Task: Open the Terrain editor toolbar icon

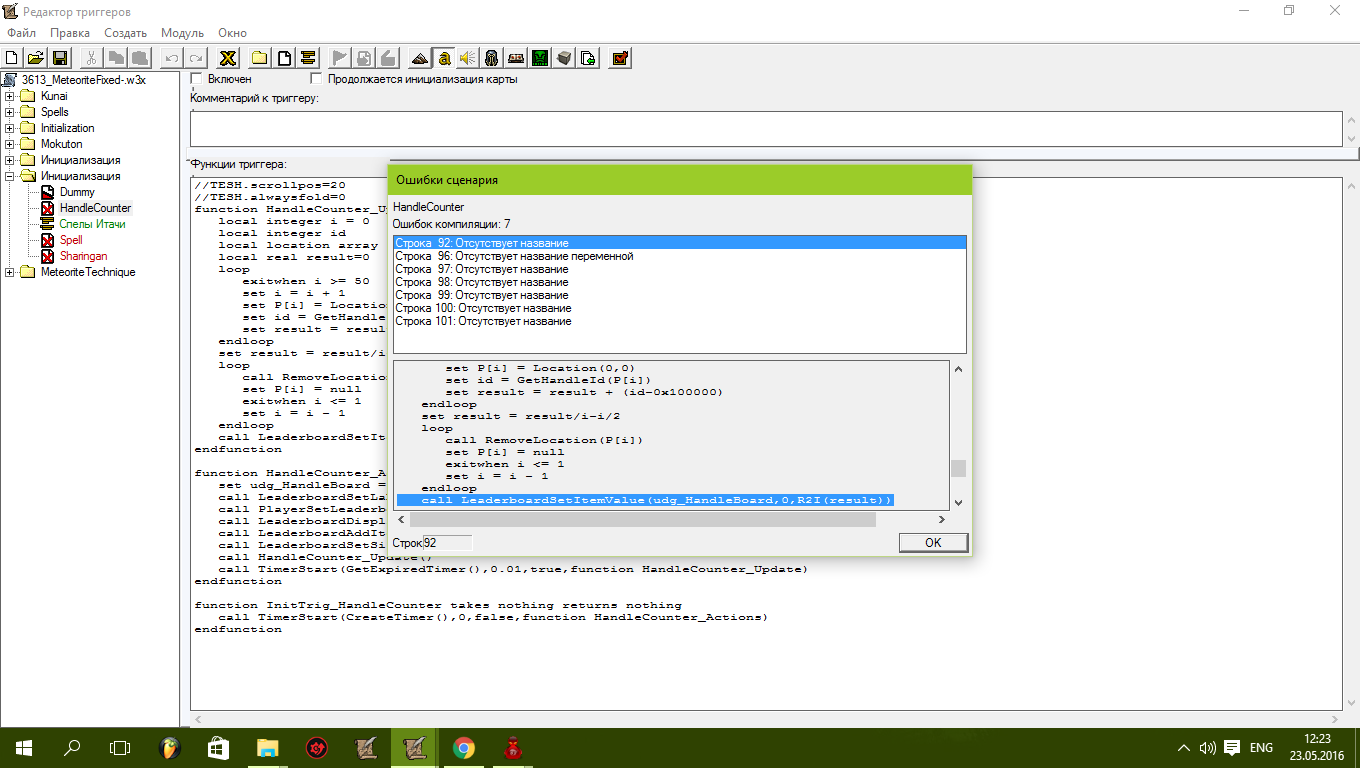Action: (419, 58)
